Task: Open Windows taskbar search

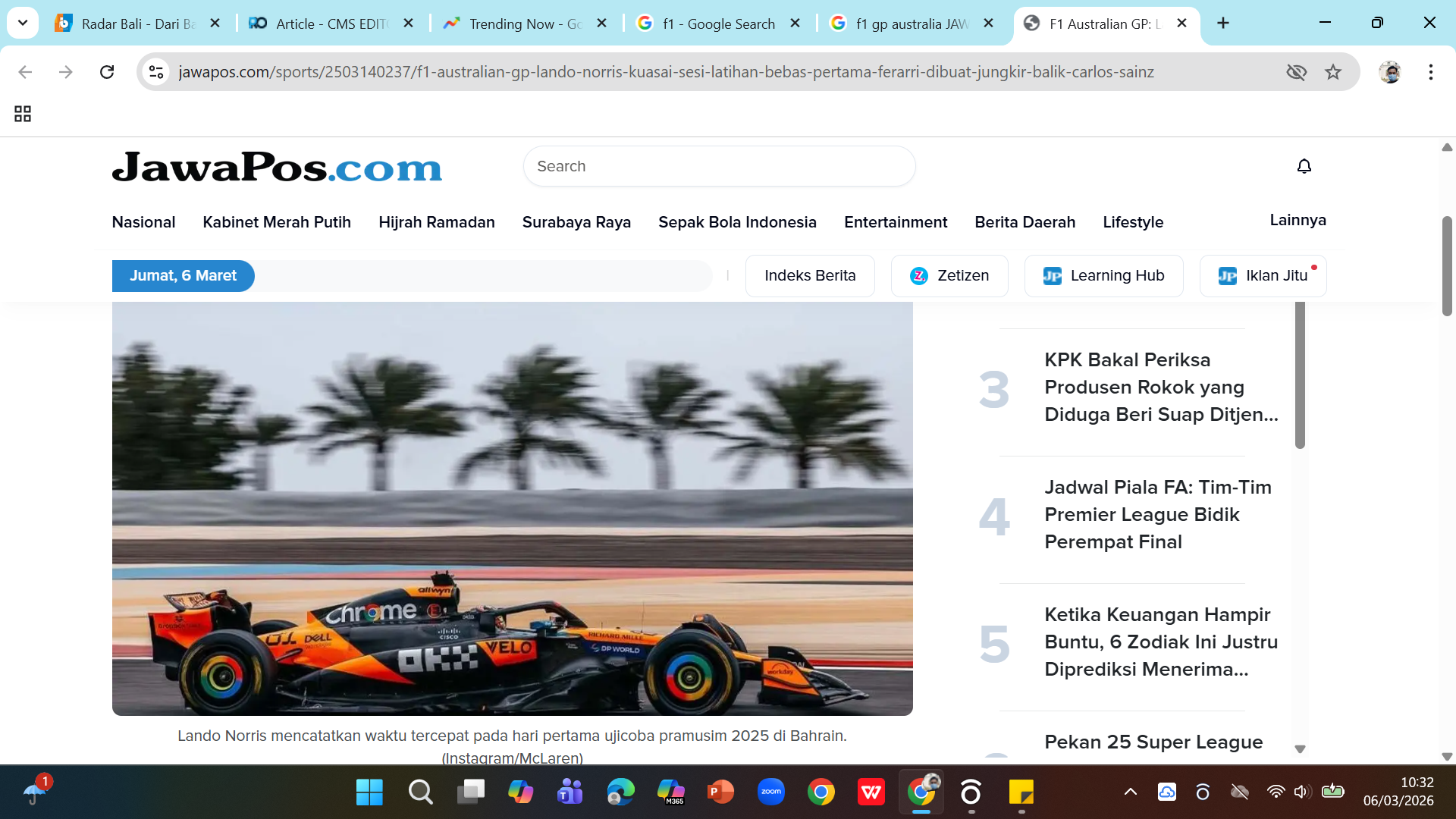Action: [x=420, y=792]
